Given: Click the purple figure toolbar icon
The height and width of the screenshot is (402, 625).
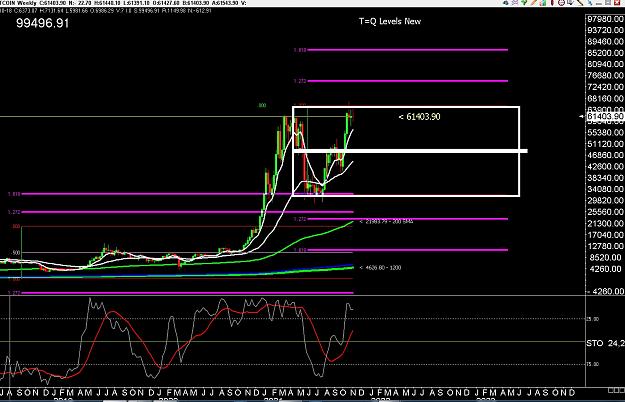Looking at the screenshot, I should click(x=515, y=2).
